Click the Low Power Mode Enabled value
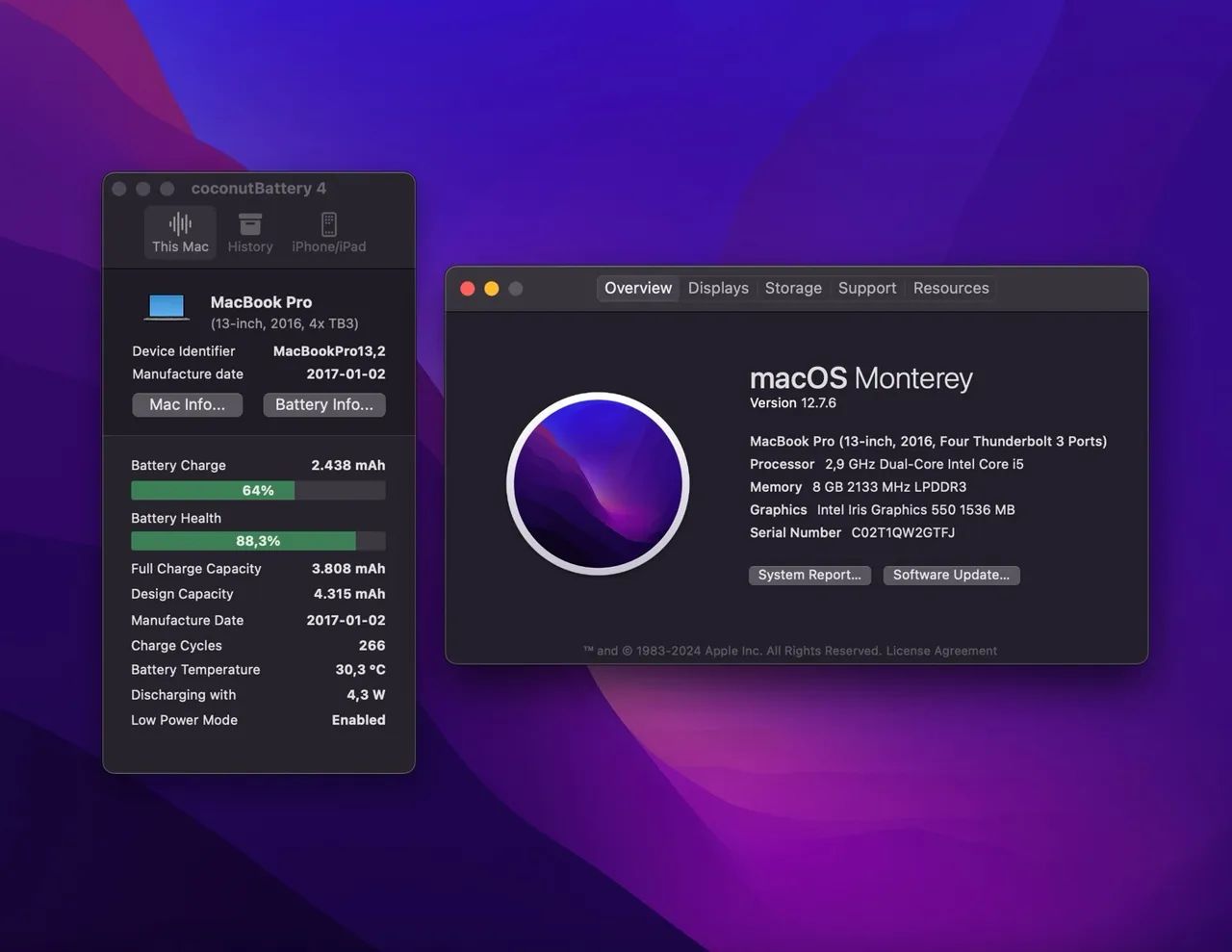1232x952 pixels. [x=359, y=720]
